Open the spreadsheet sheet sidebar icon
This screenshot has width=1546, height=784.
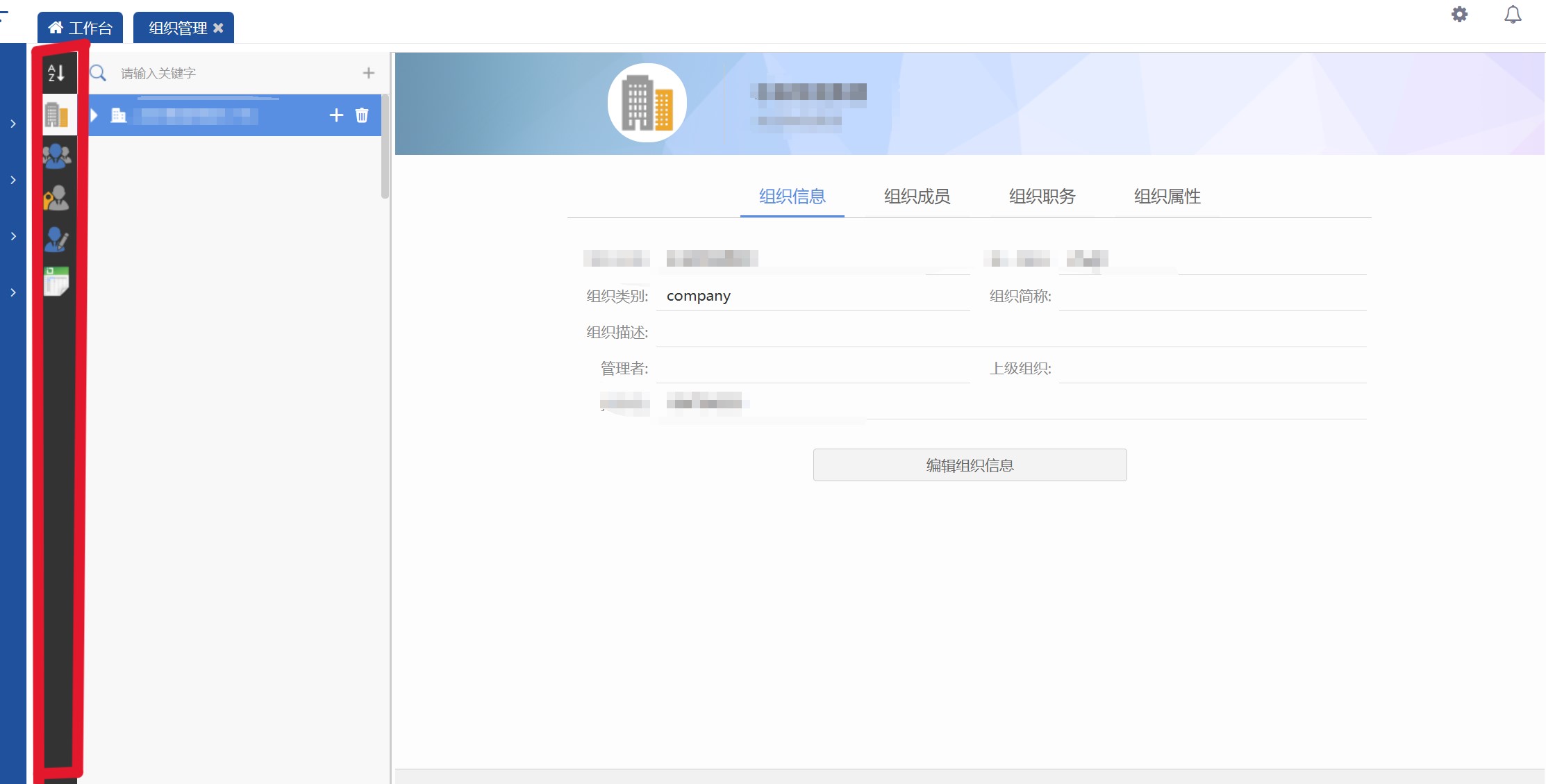pos(56,281)
